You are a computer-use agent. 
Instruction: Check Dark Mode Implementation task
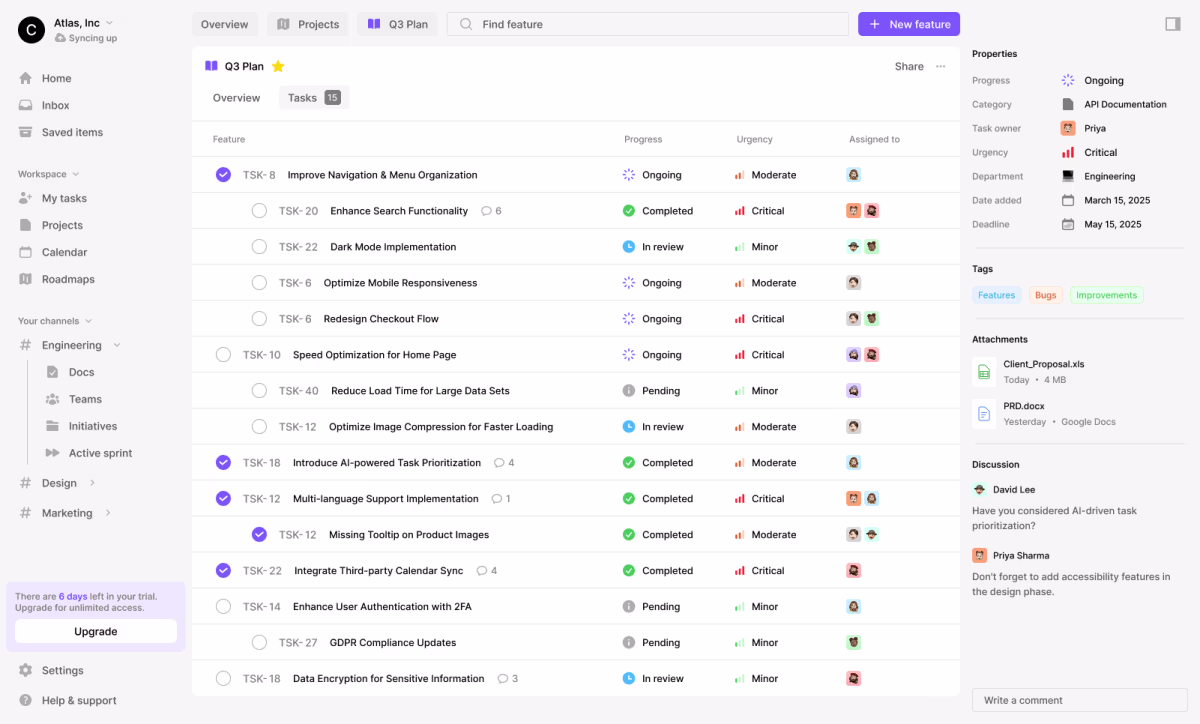(259, 247)
